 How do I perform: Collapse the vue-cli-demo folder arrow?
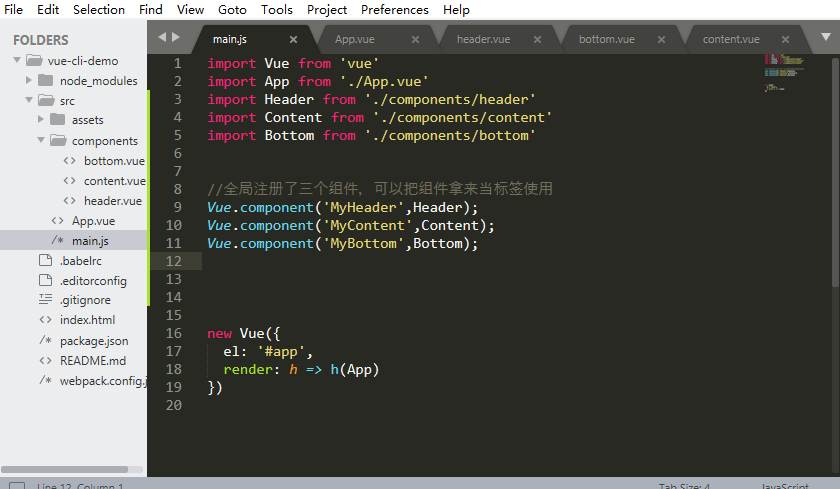17,60
